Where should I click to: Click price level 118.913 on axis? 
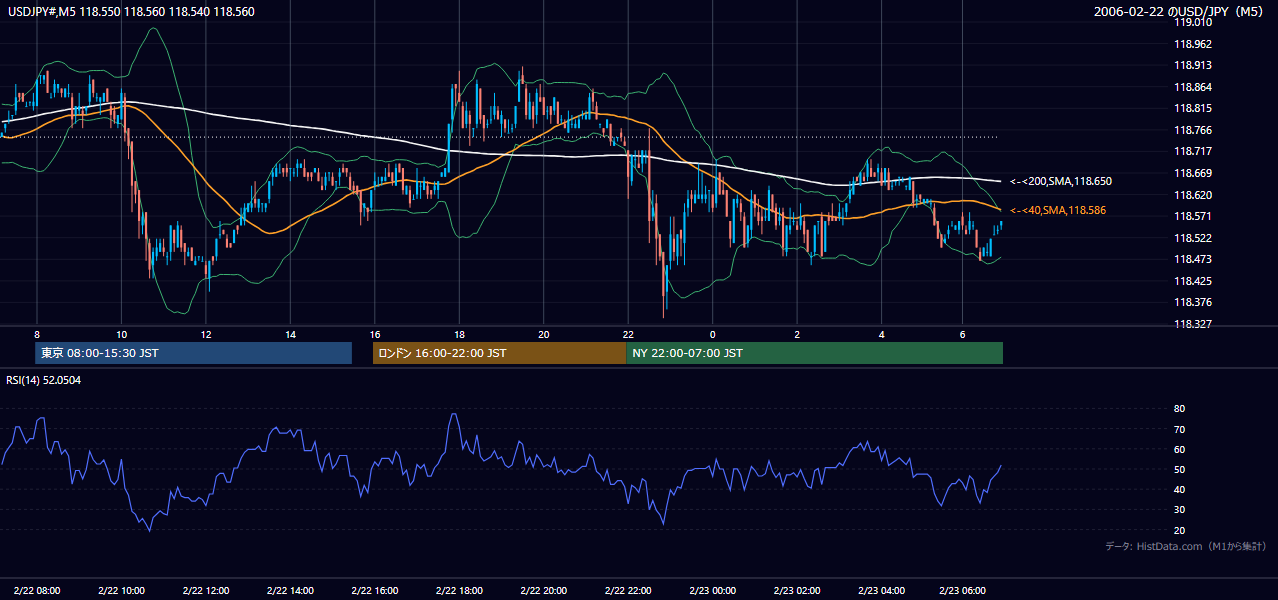point(1192,65)
